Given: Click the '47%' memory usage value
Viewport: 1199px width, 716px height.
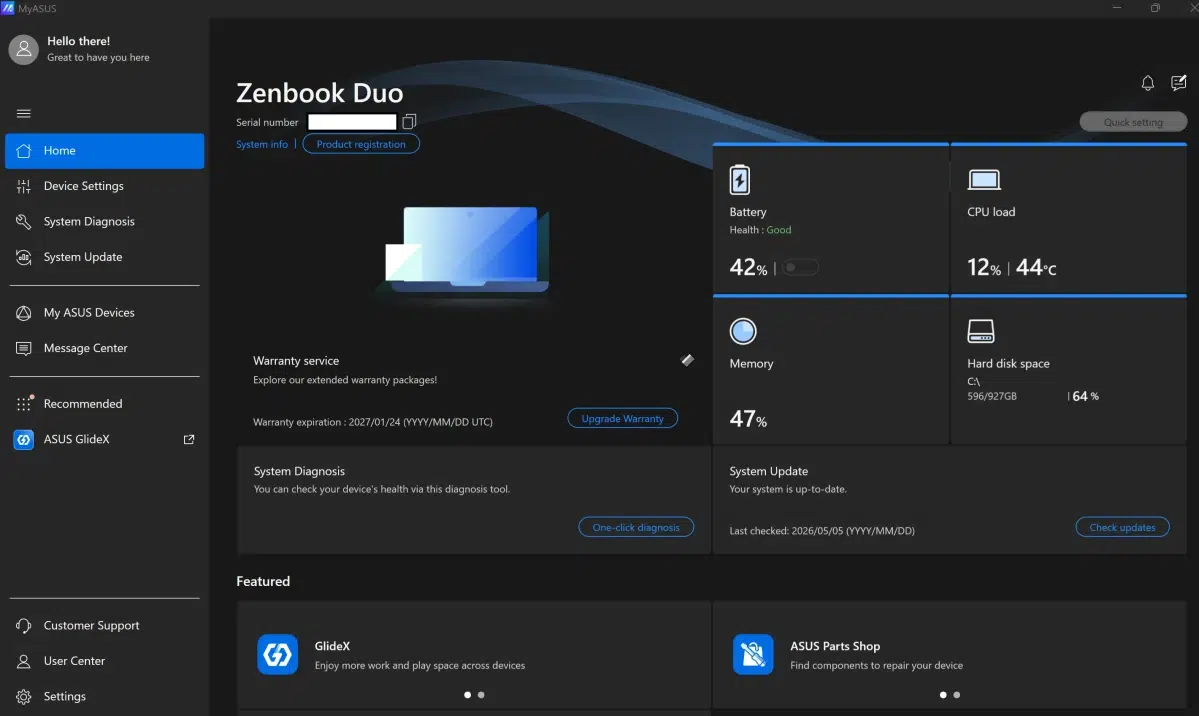Looking at the screenshot, I should pyautogui.click(x=748, y=419).
